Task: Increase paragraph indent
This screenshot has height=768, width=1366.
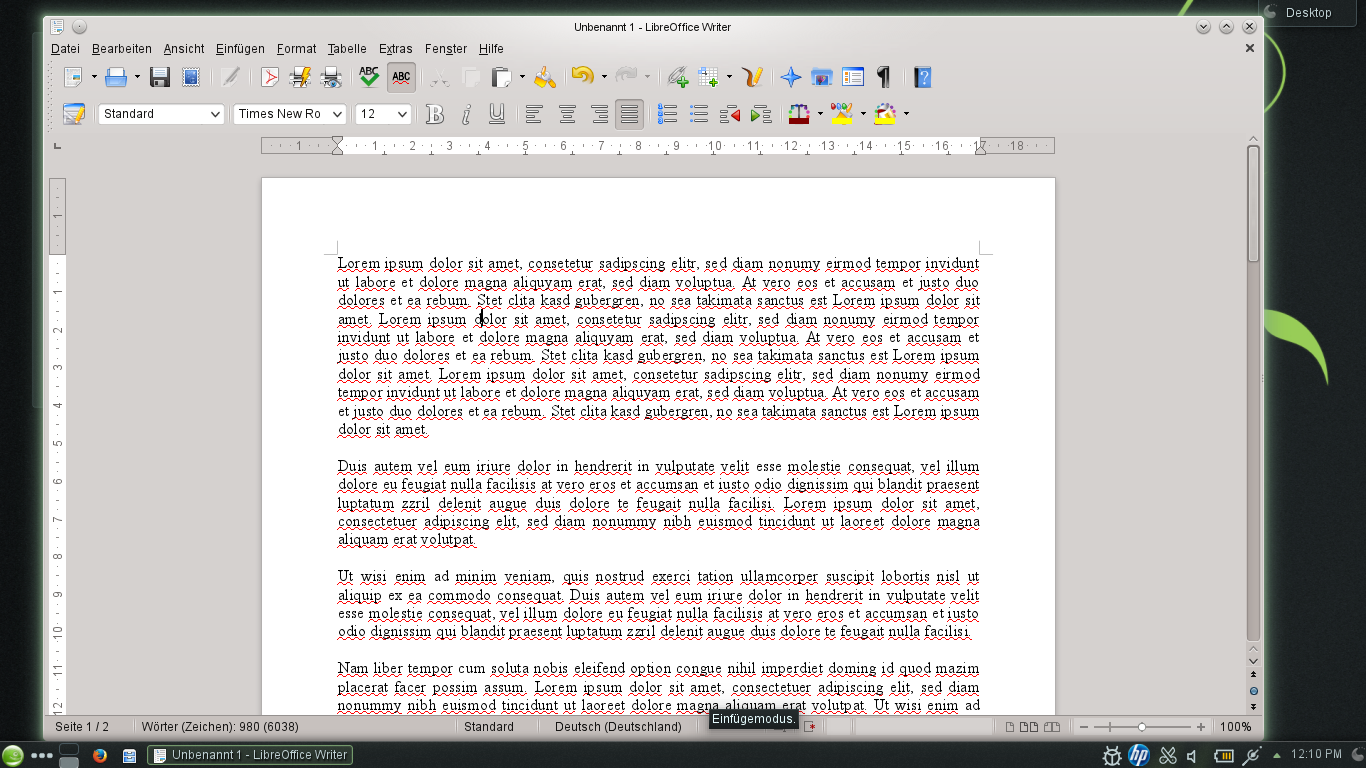Action: click(761, 114)
